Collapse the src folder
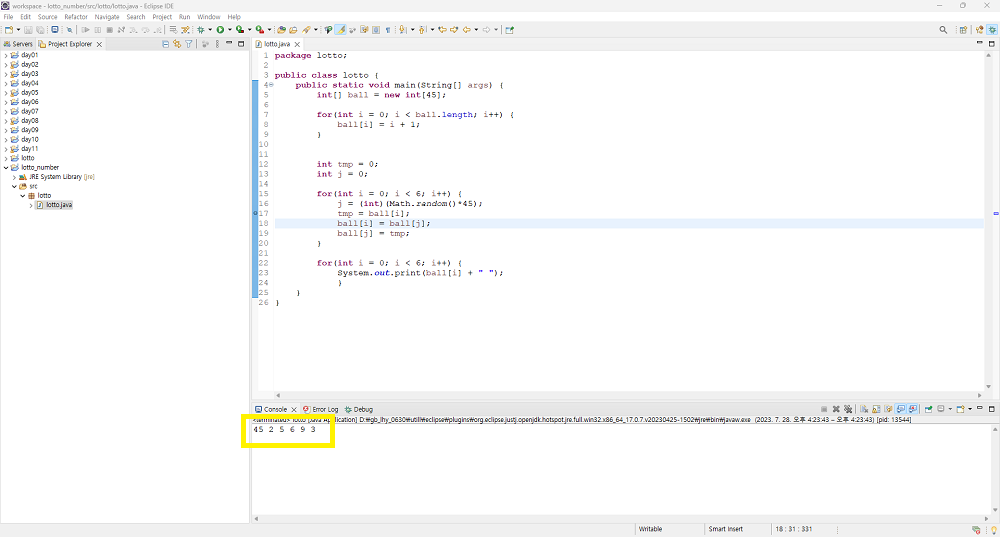Viewport: 1000px width, 537px height. [15, 186]
